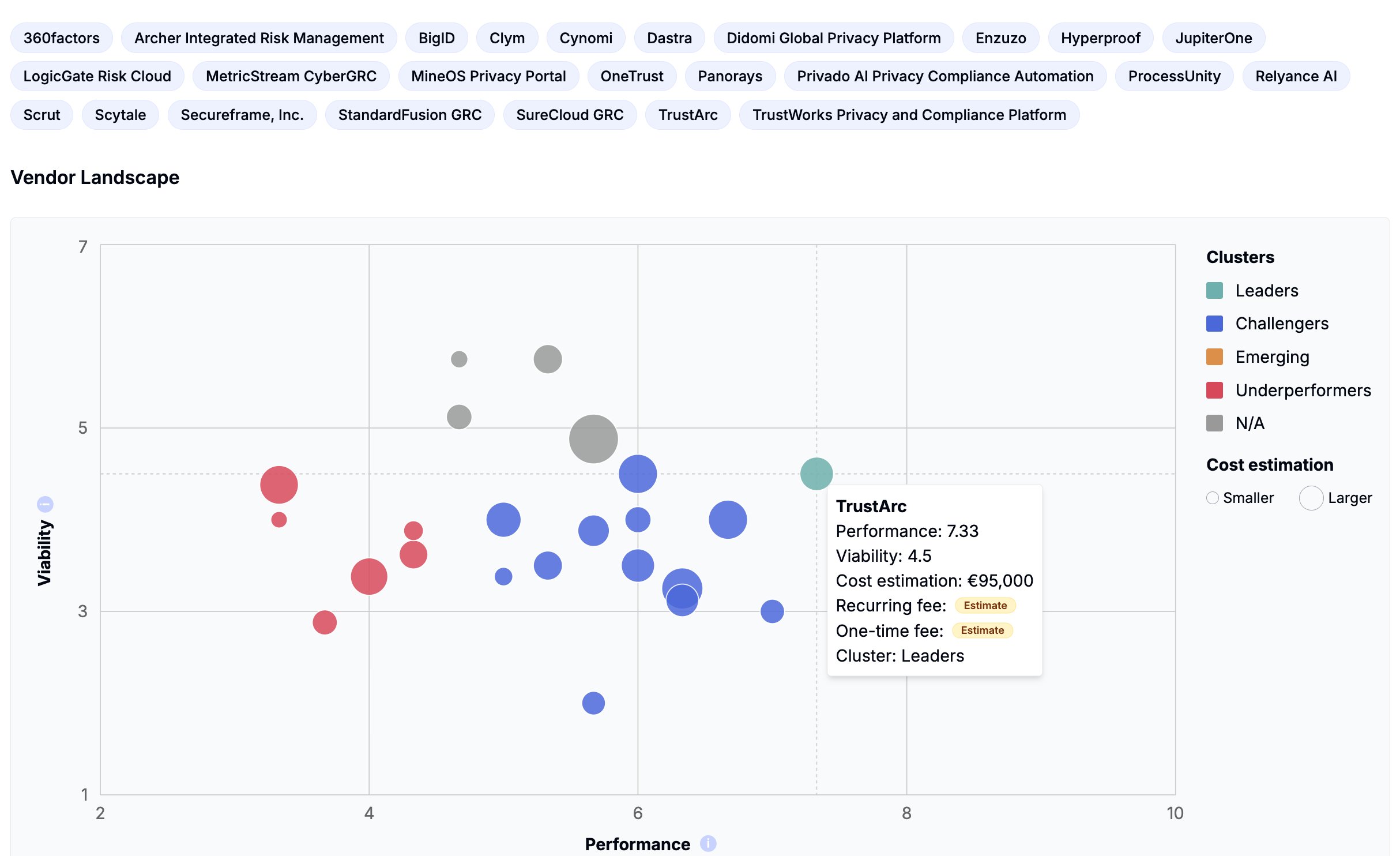Screen dimensions: 1400x856
Task: Select the Archer Integrated Risk Management chip
Action: coord(259,38)
